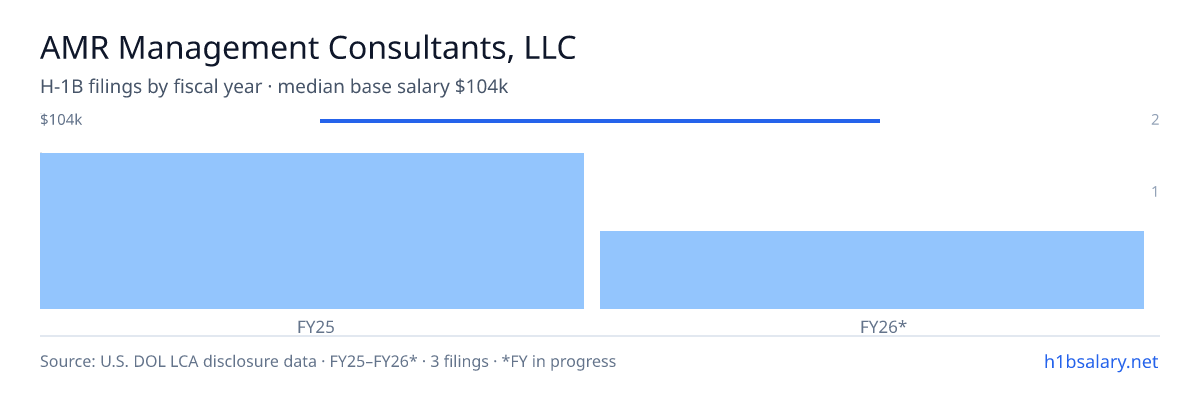
Task: Click the word 'LLC' in the chart title
Action: point(550,48)
